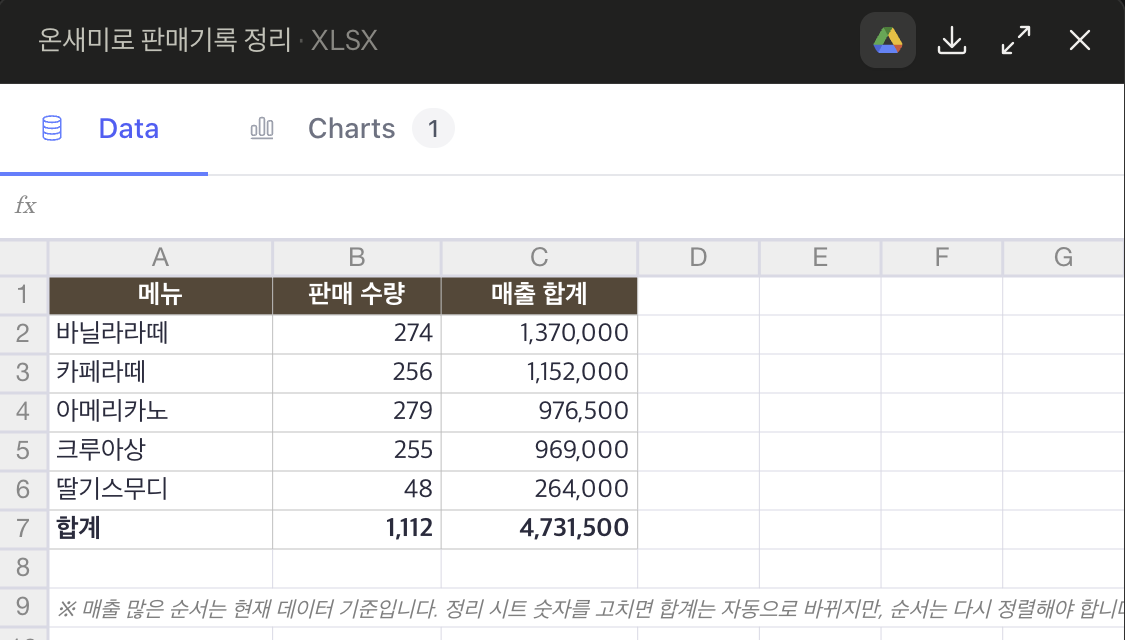Image resolution: width=1125 pixels, height=640 pixels.
Task: Select column B header
Action: (357, 257)
